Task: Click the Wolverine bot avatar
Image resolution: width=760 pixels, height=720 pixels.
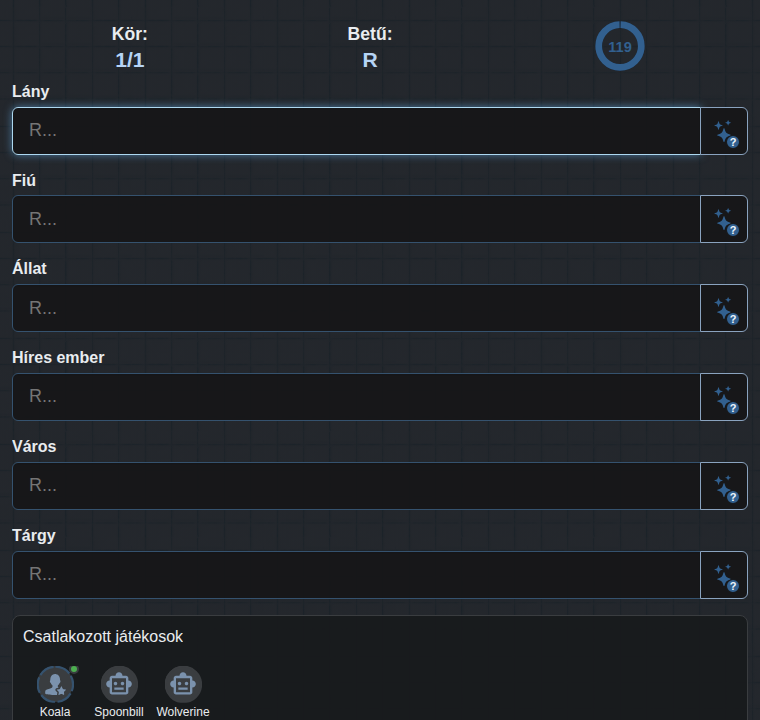Action: 183,684
